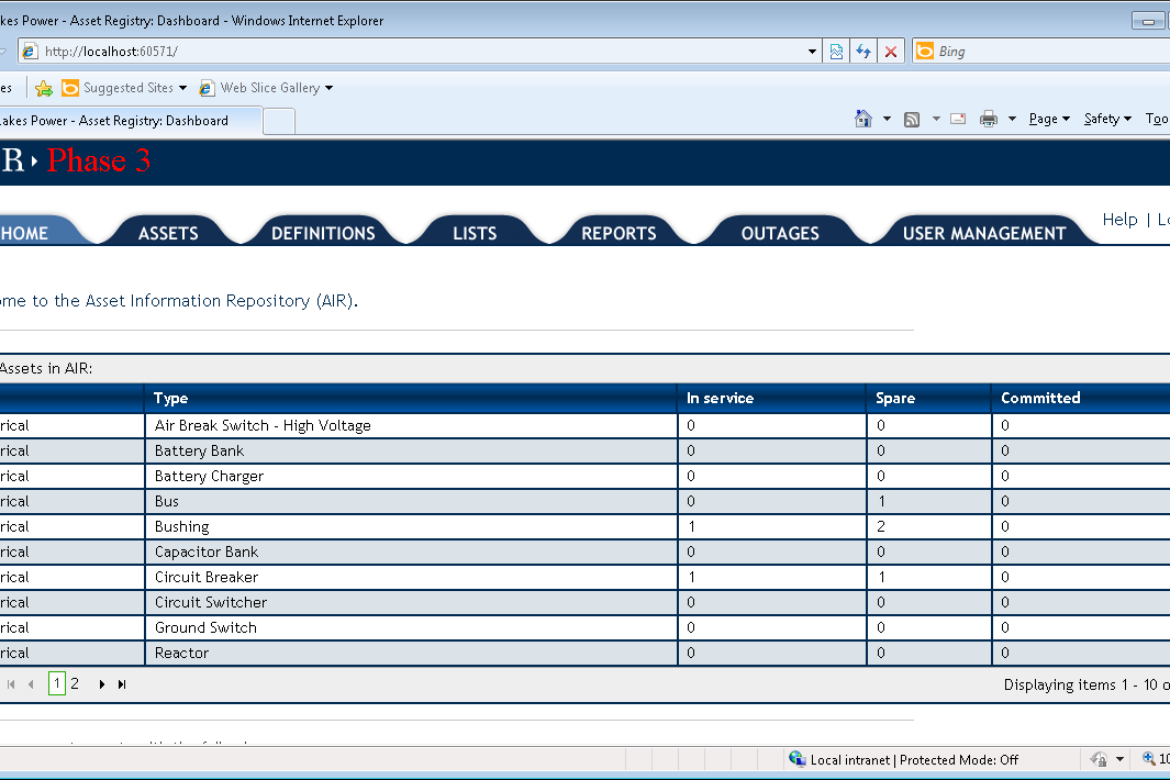Click the Refresh page icon
Image resolution: width=1170 pixels, height=780 pixels.
pos(863,52)
